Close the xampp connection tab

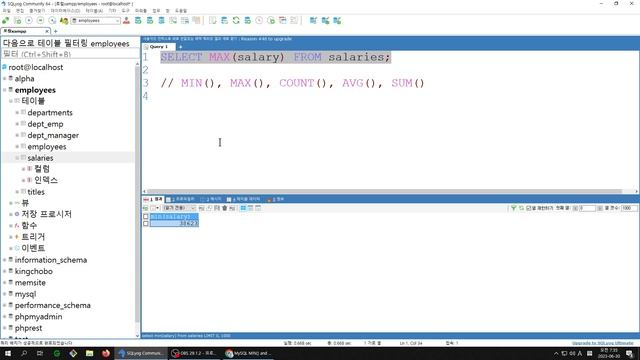tap(47, 31)
